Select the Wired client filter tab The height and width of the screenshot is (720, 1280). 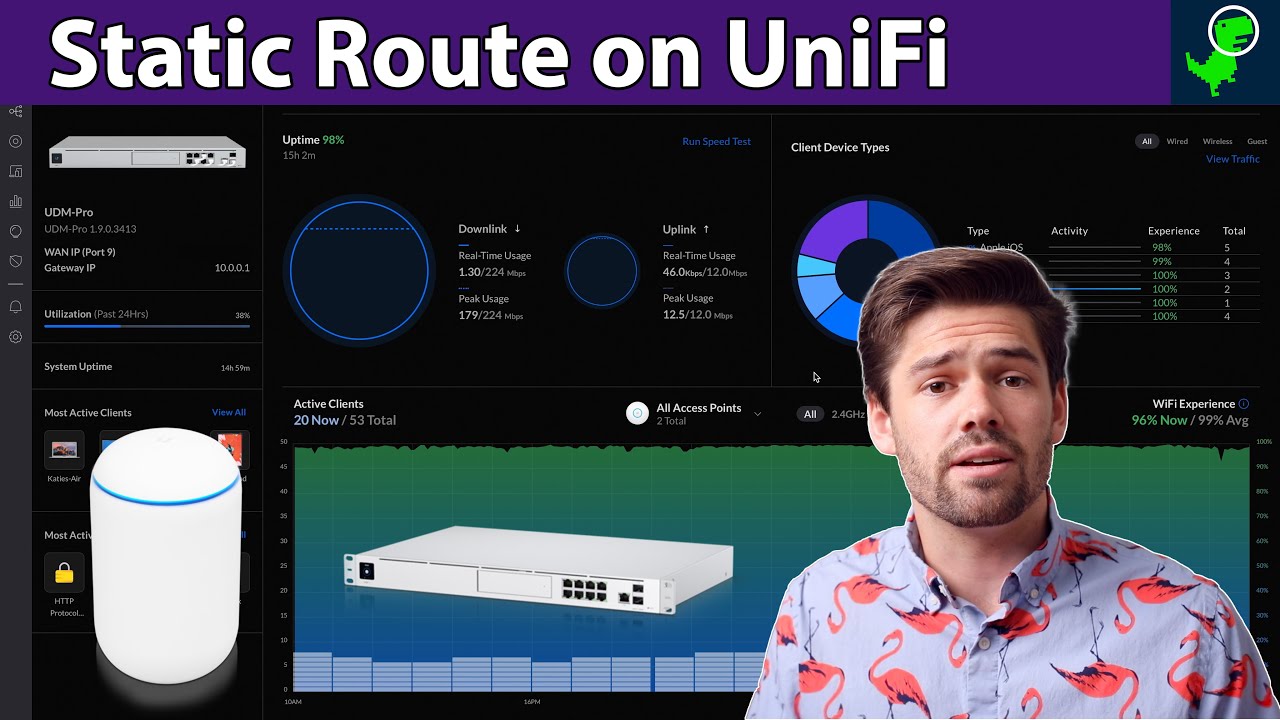tap(1177, 141)
